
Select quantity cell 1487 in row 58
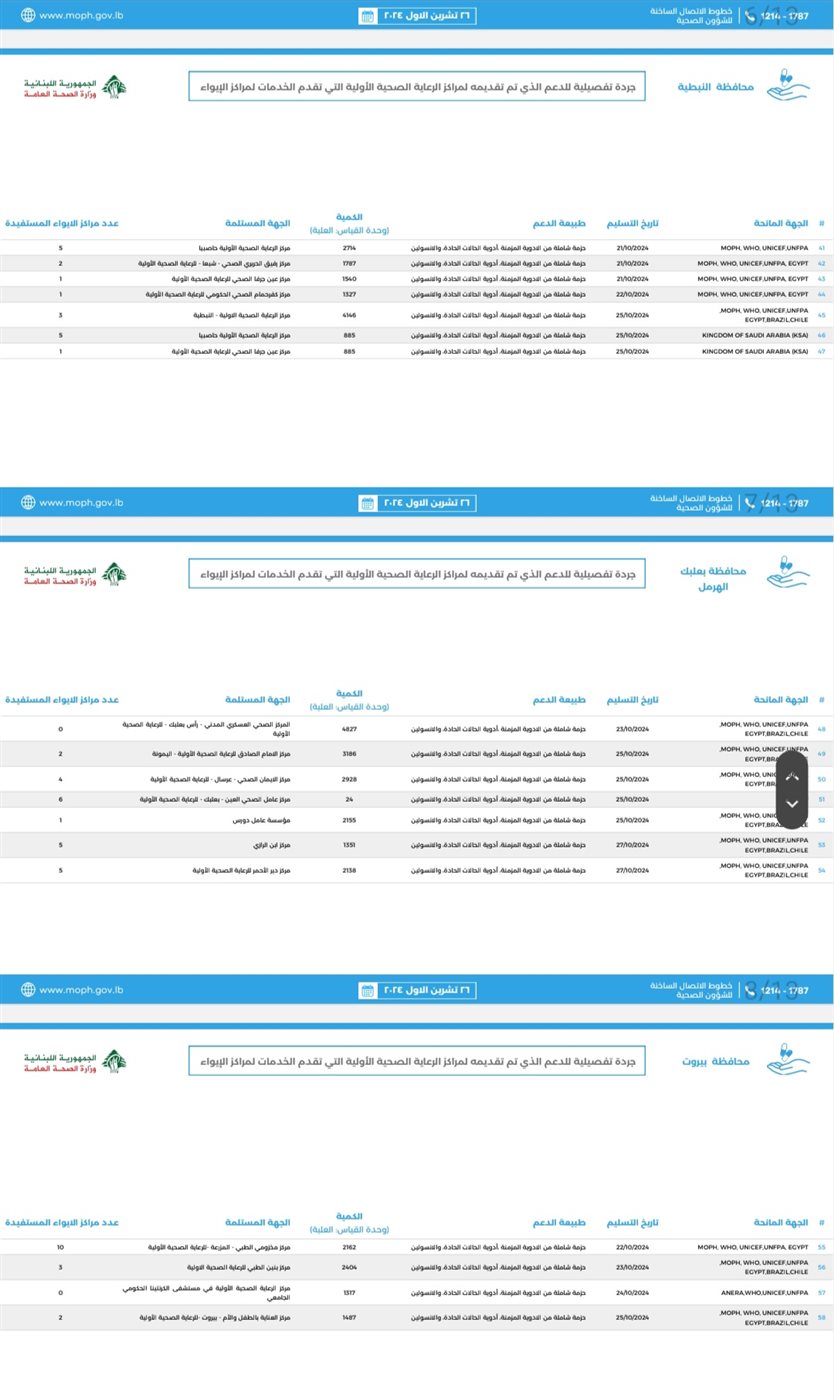(350, 1317)
